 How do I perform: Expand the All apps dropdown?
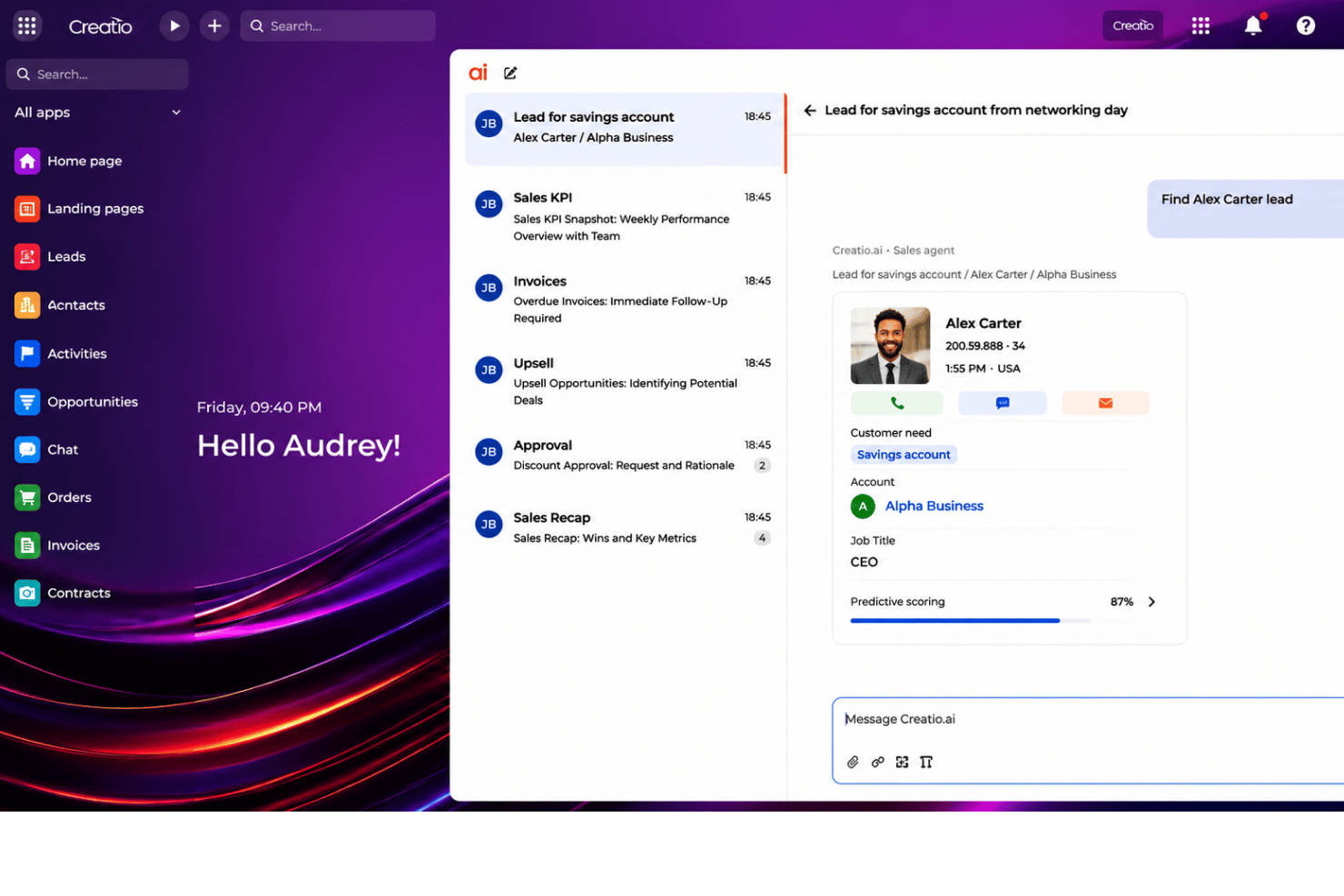click(x=97, y=113)
